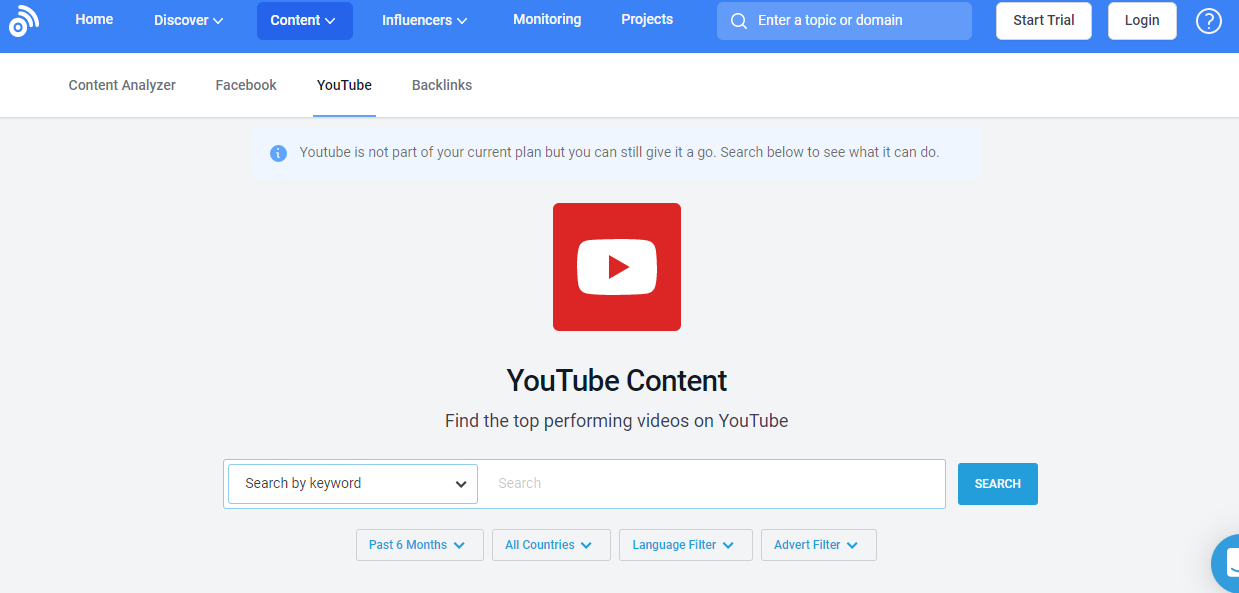Screen dimensions: 1239x593
Task: Expand the Influencers menu
Action: [x=425, y=20]
